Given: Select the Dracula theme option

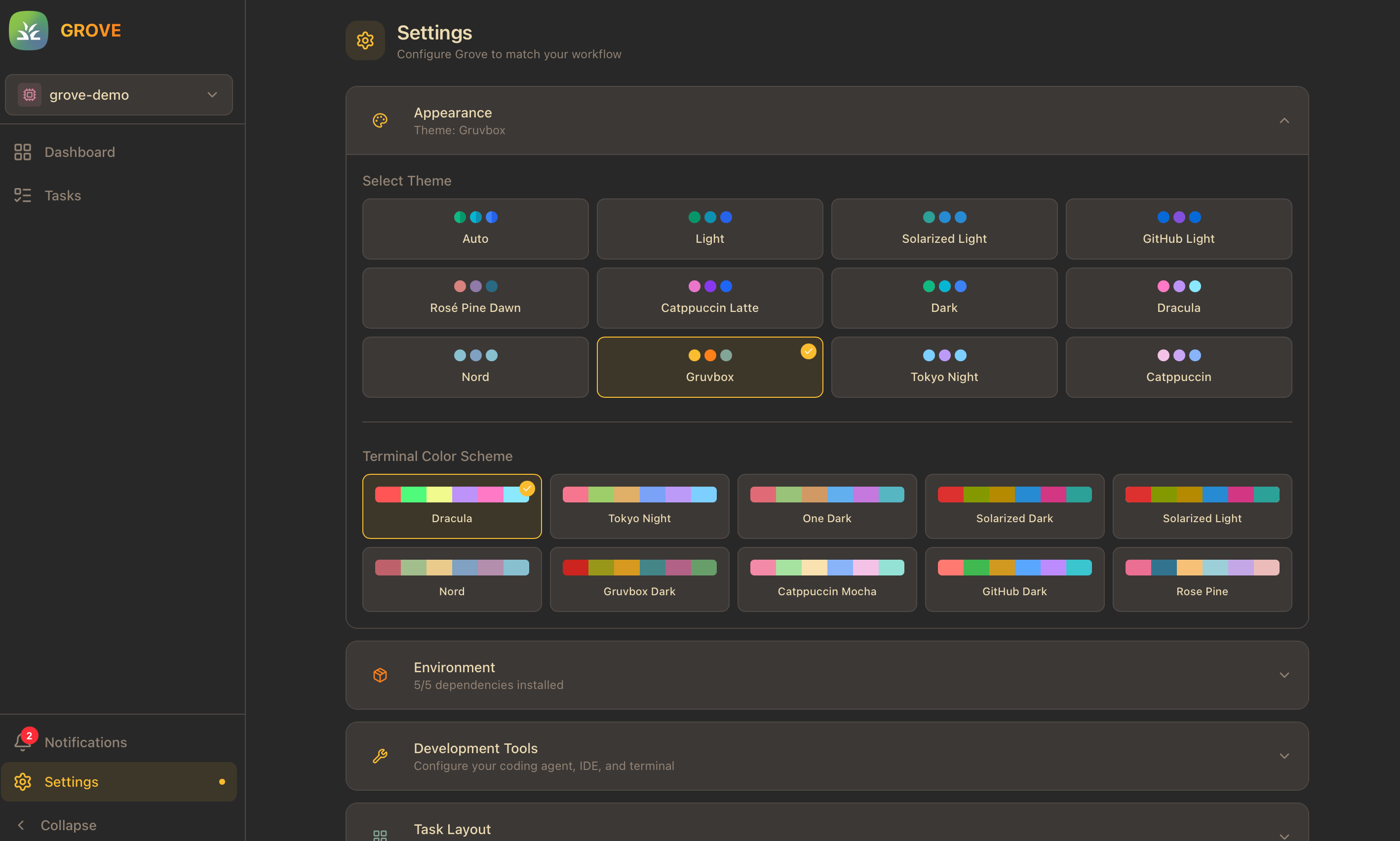Looking at the screenshot, I should point(1178,298).
